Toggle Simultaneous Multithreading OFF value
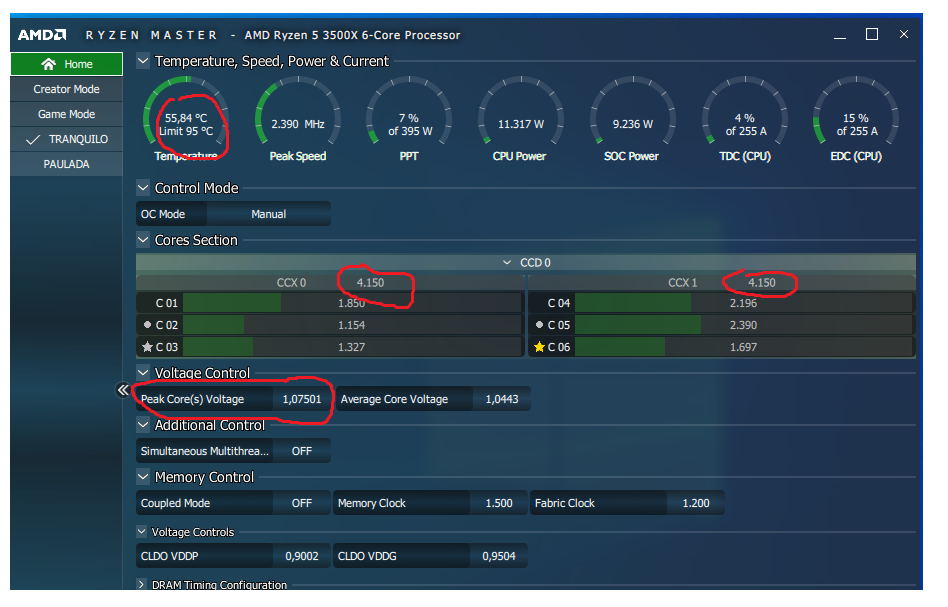The width and height of the screenshot is (948, 607). click(302, 451)
